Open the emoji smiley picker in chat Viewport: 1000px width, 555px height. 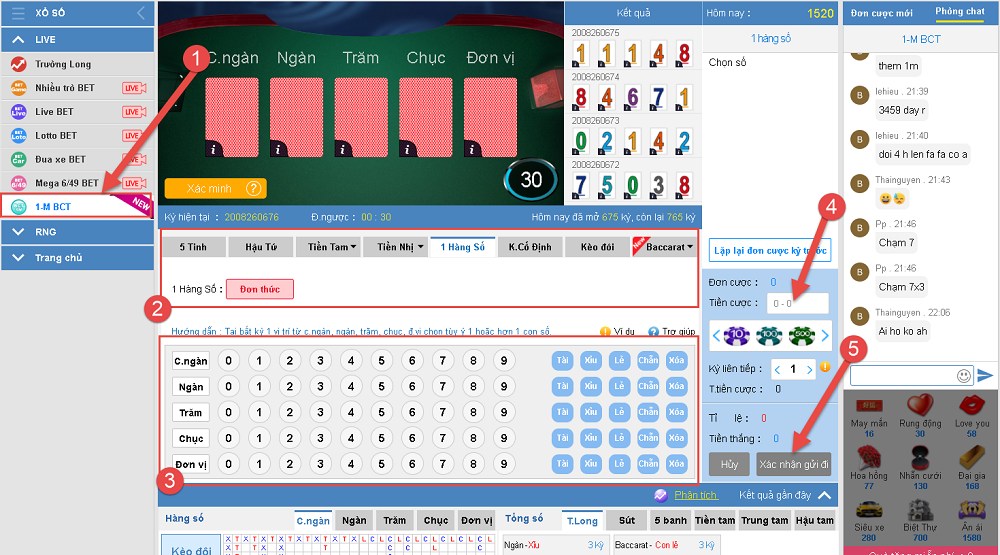click(964, 376)
